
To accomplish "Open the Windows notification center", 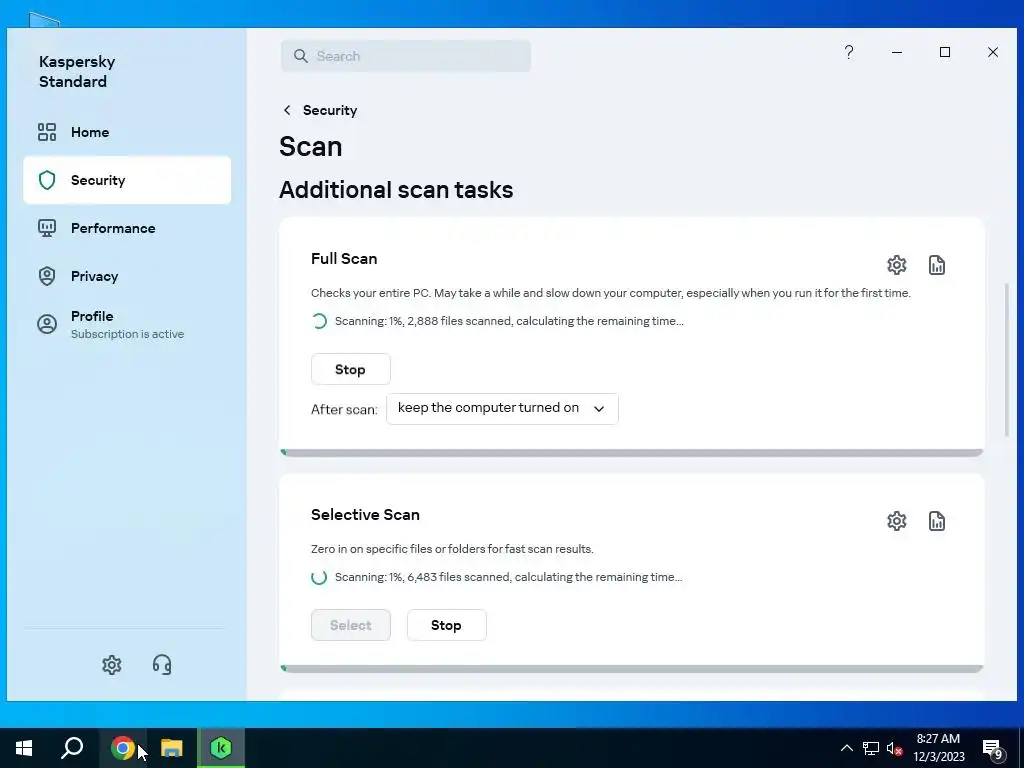I will pyautogui.click(x=993, y=750).
